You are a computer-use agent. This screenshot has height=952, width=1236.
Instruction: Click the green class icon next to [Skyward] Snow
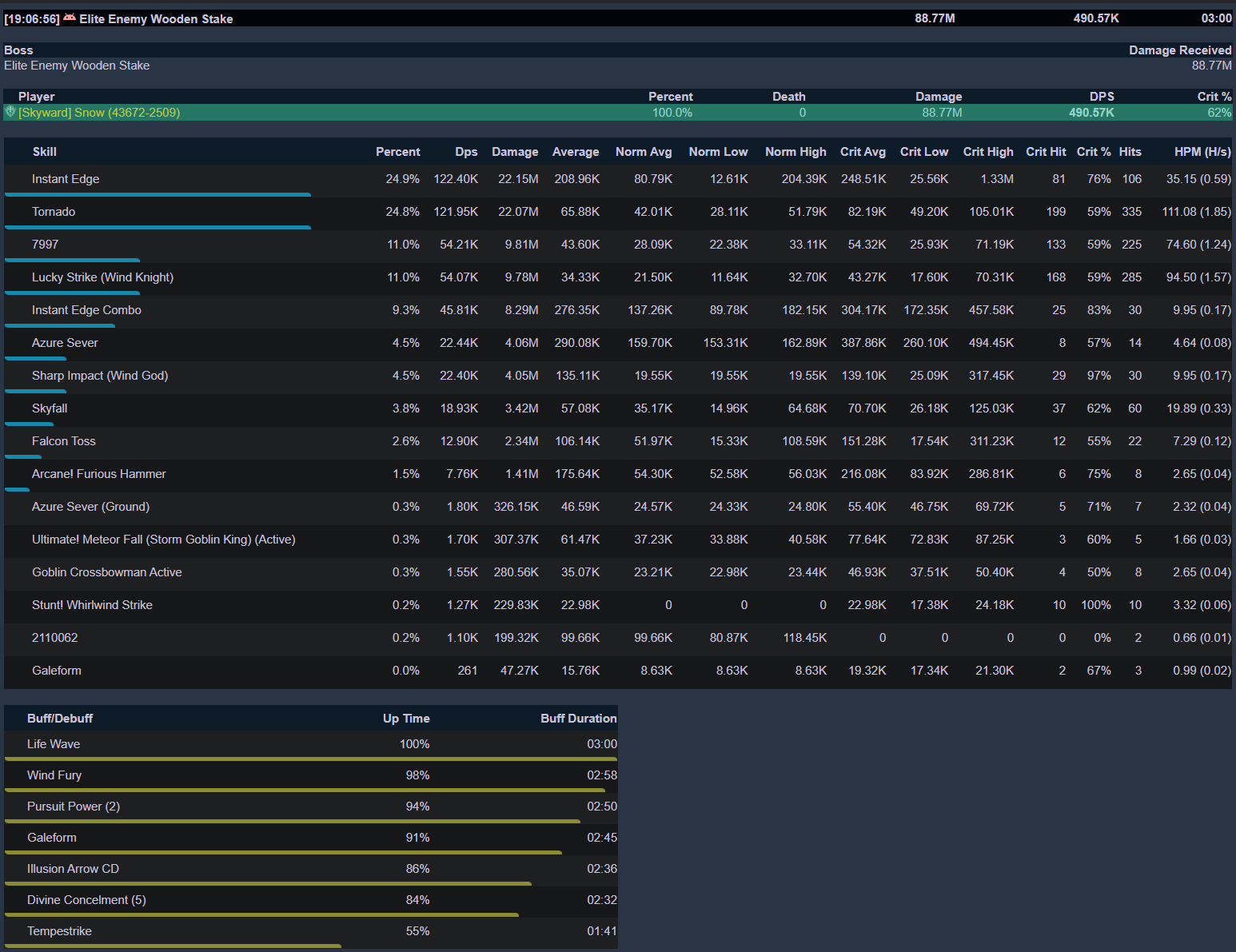point(10,113)
